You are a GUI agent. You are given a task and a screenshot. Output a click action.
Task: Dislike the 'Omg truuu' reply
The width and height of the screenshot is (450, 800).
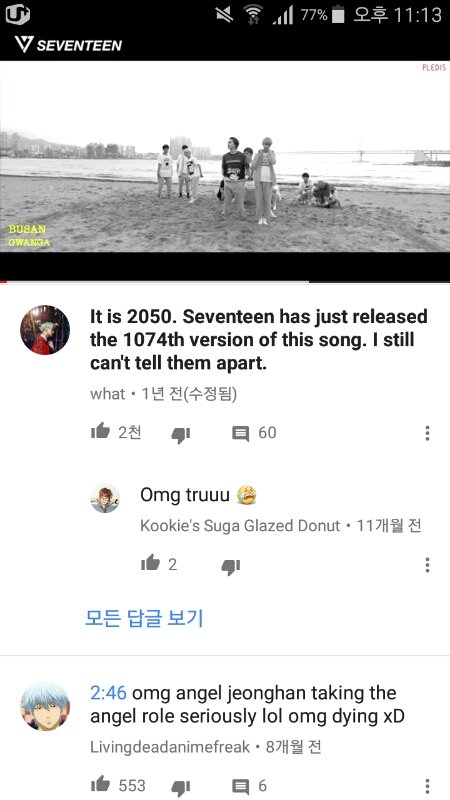point(231,566)
